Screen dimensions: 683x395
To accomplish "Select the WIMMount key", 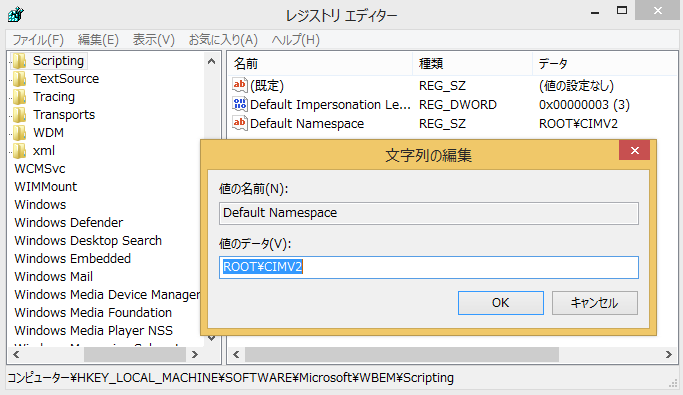I will tap(45, 187).
